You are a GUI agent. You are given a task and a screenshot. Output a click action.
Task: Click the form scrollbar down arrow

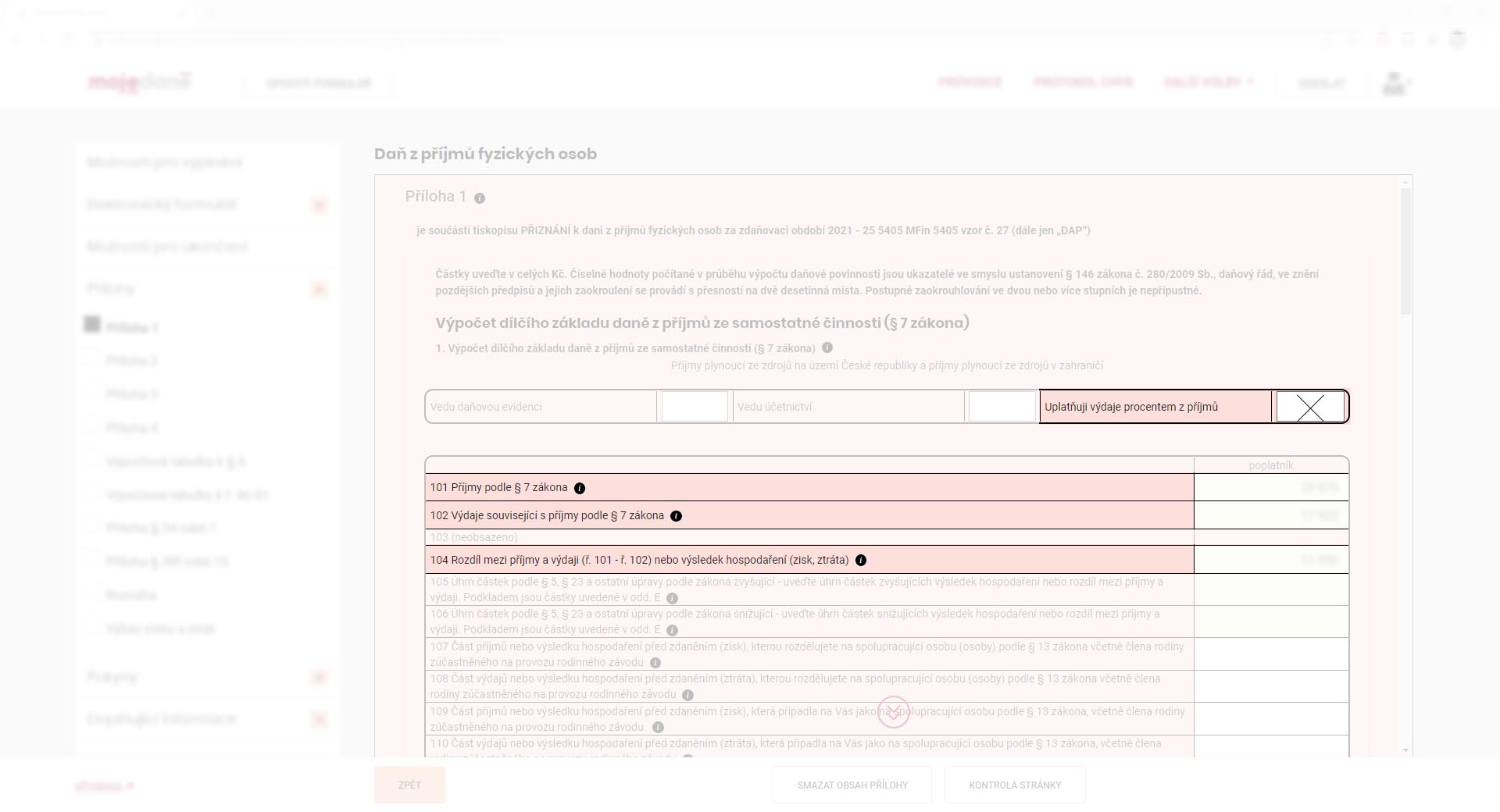click(1406, 750)
